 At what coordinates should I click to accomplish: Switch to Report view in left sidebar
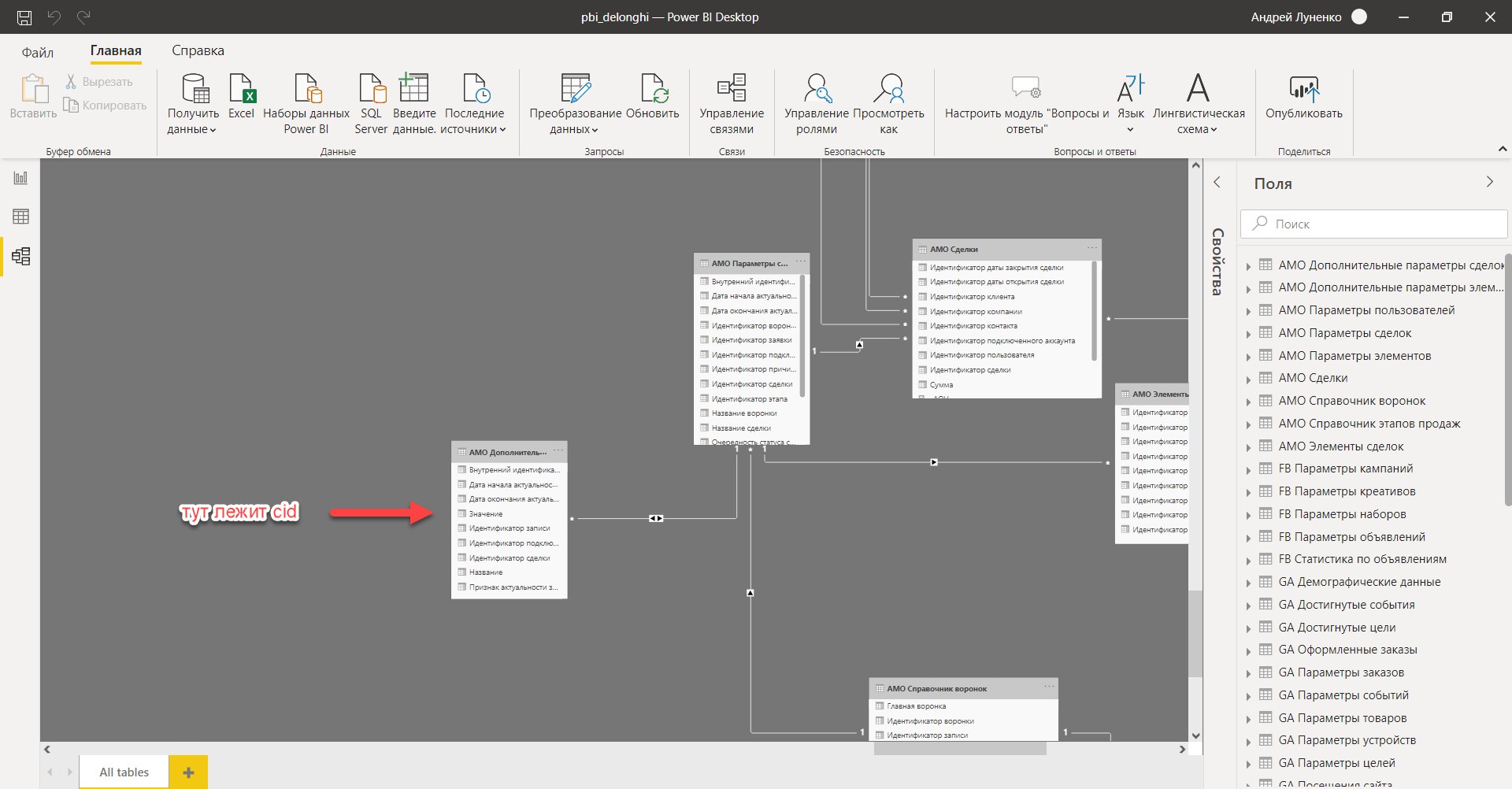[x=20, y=178]
